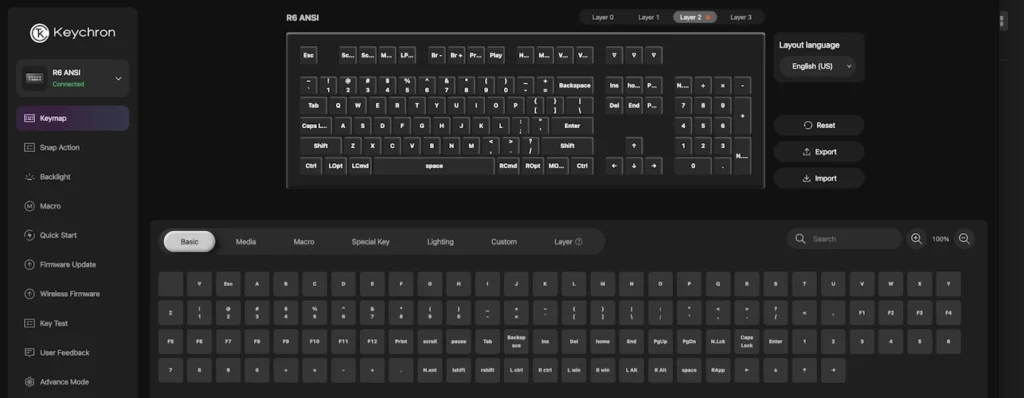Select the Caps Lock key on keyboard layout
1024x398 pixels.
point(315,125)
